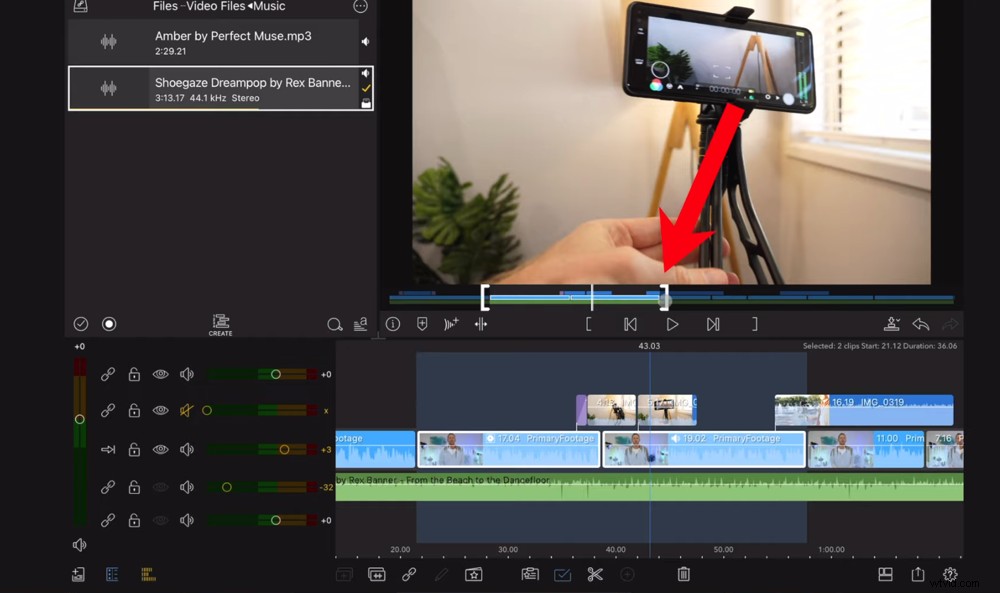
Task: Tap the link clips icon in the toolbar
Action: [x=408, y=574]
